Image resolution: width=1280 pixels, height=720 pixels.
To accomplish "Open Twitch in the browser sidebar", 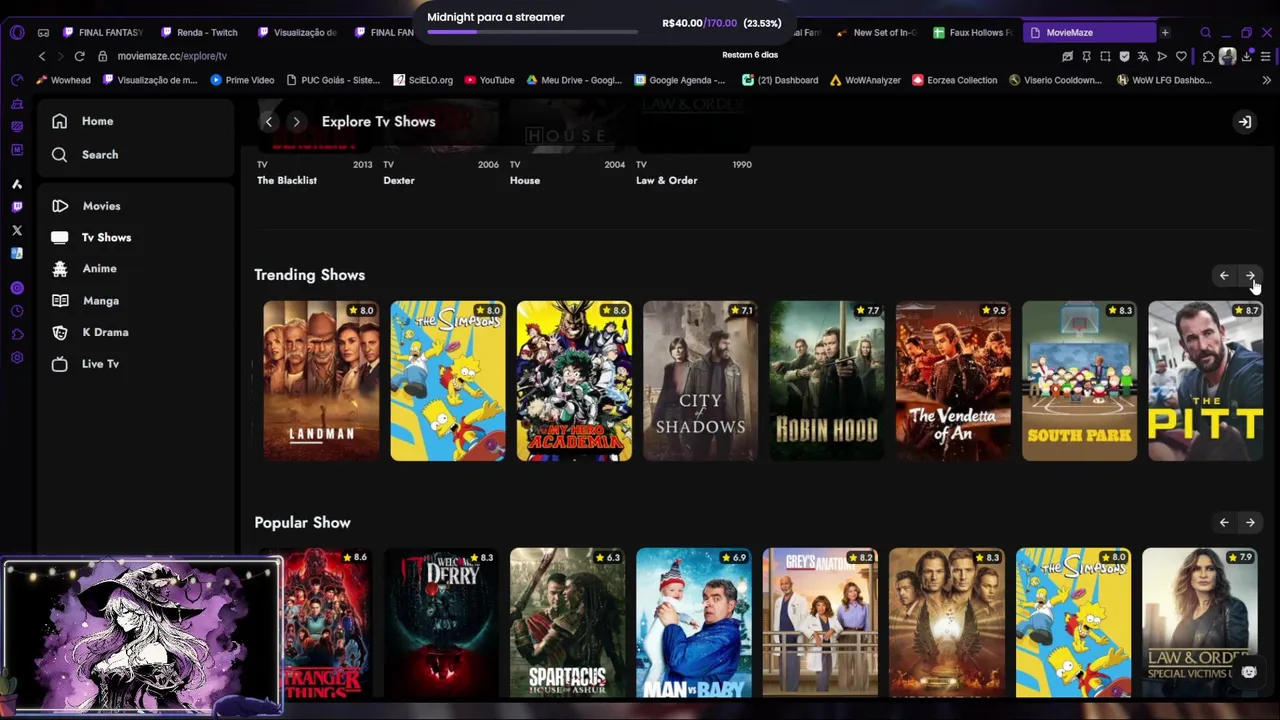I will (x=16, y=207).
